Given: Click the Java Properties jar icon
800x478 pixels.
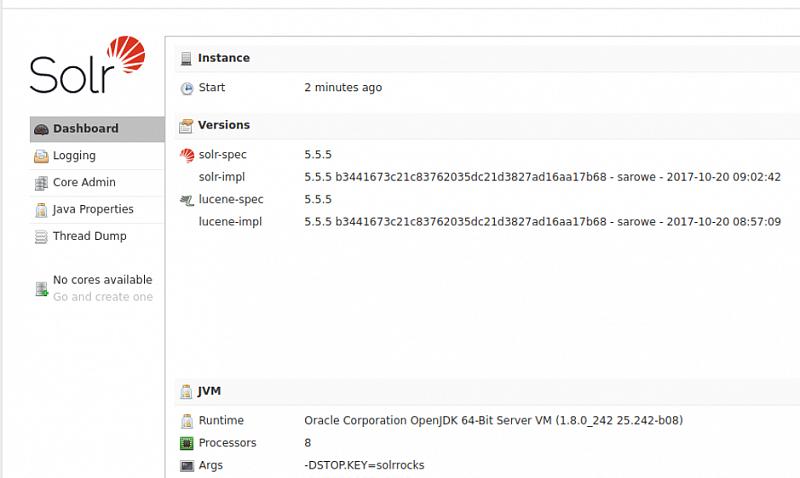Looking at the screenshot, I should pos(41,210).
